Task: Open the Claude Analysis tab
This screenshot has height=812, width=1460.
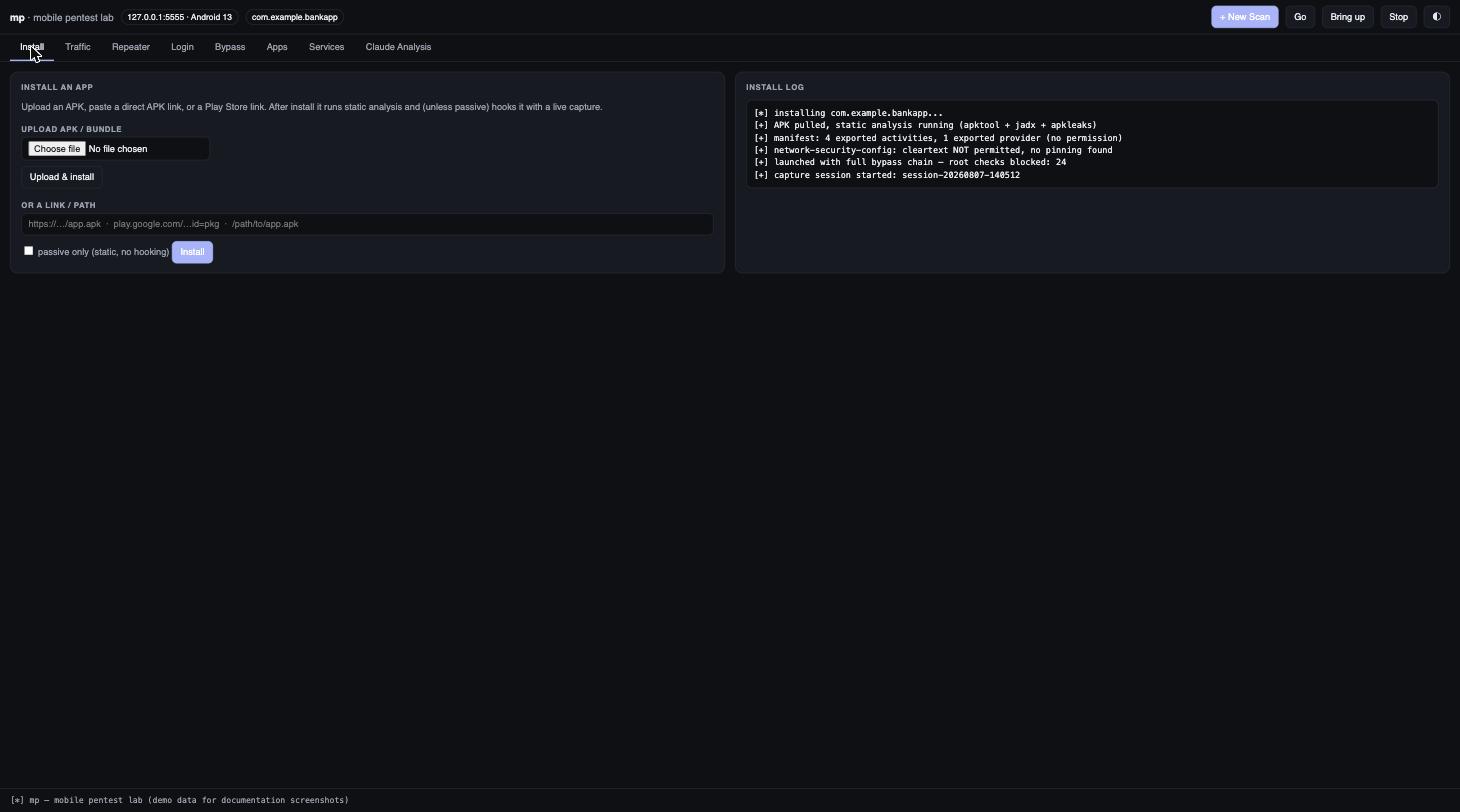Action: (398, 47)
